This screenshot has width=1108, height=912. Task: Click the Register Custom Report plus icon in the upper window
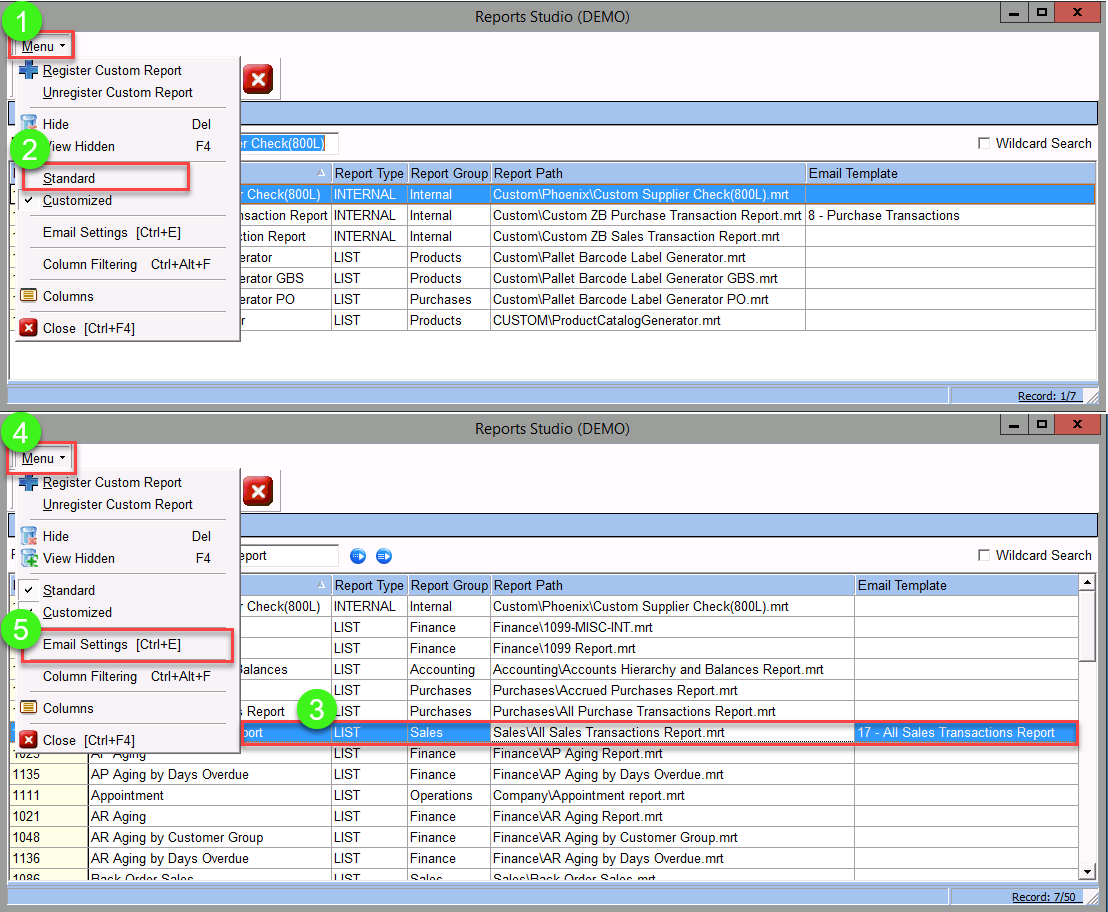pyautogui.click(x=28, y=70)
